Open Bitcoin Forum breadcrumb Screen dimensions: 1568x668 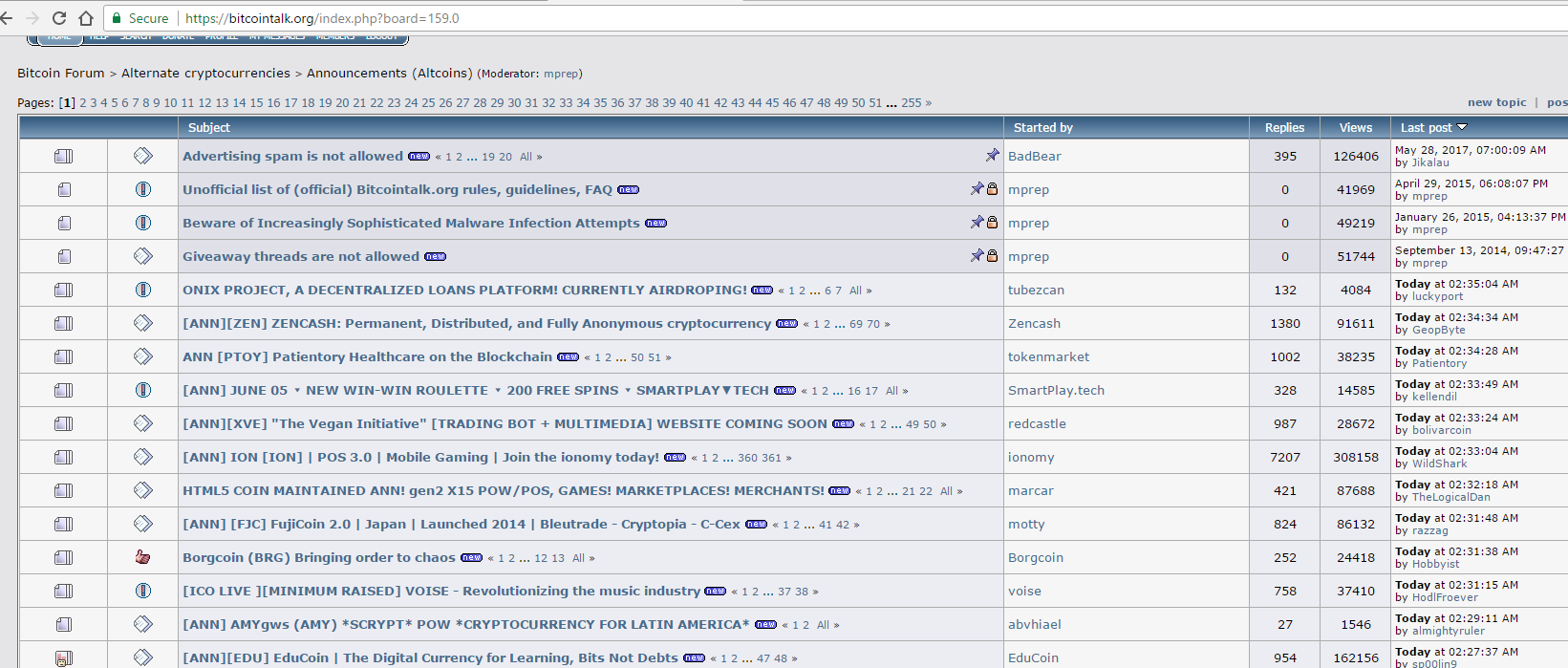tap(61, 74)
